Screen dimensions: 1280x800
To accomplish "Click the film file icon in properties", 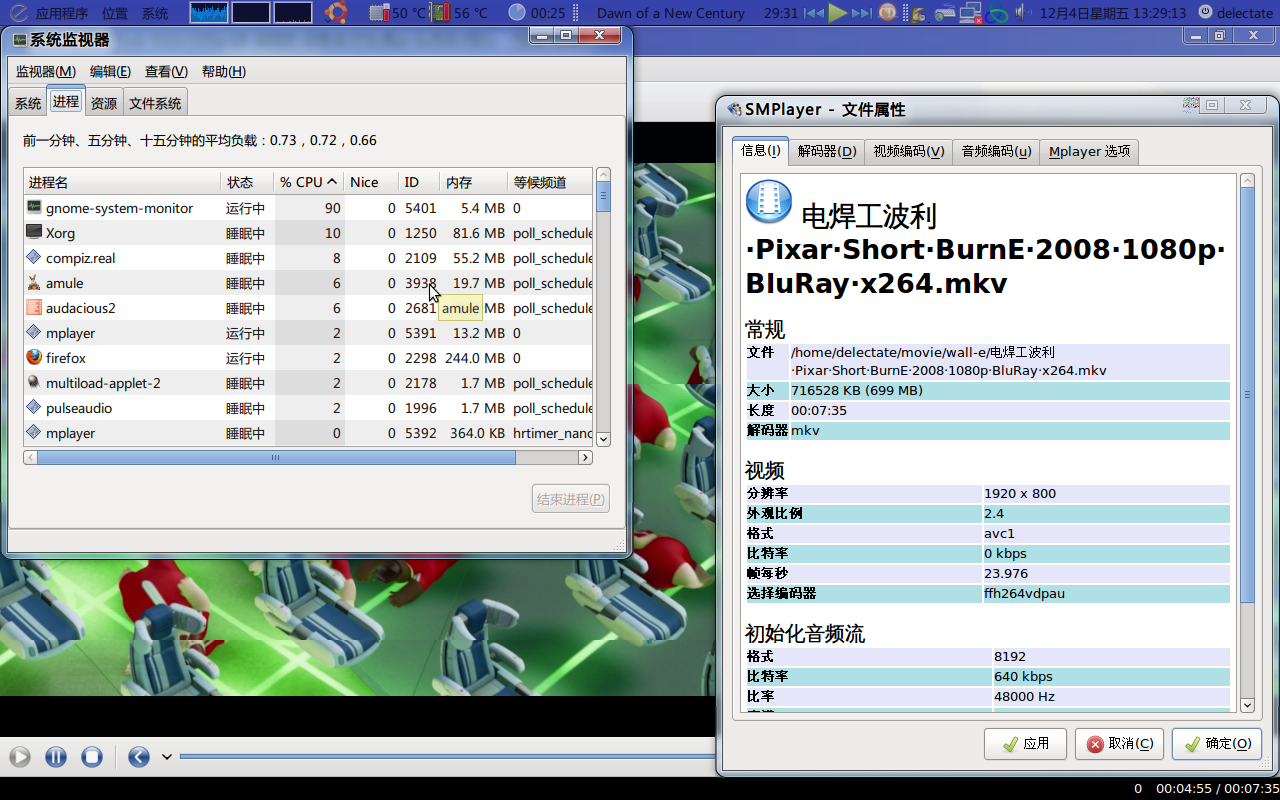I will click(769, 202).
